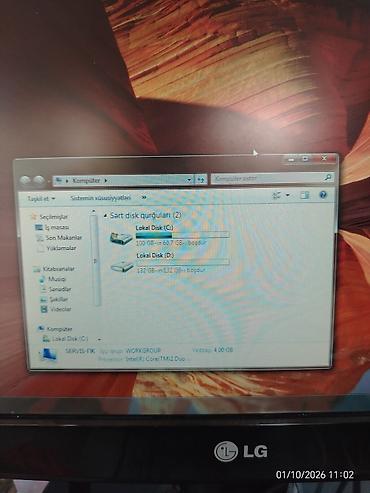This screenshot has width=370, height=493.
Task: Toggle the preview pane
Action: click(304, 195)
